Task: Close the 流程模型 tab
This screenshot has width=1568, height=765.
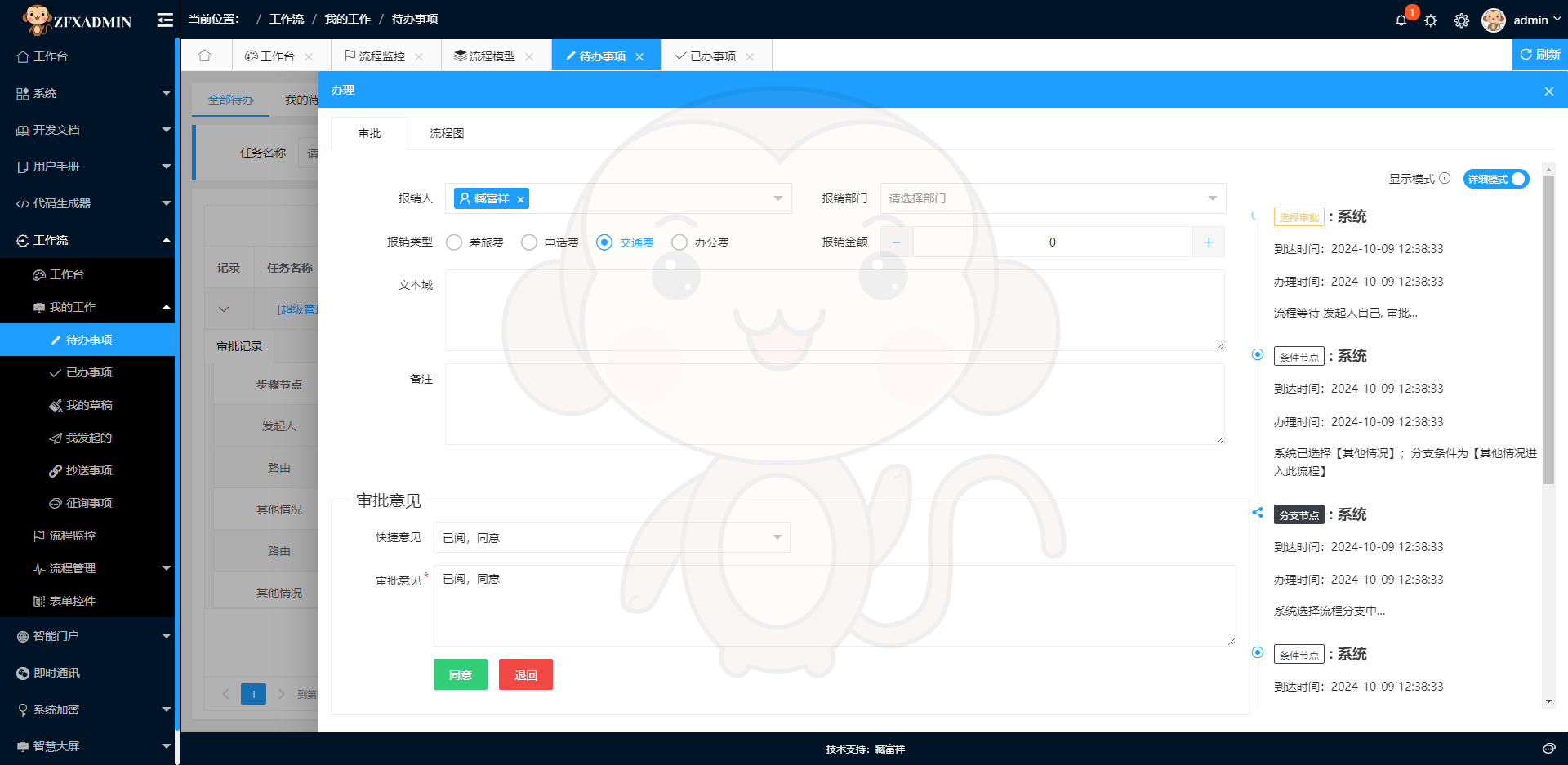Action: 529,56
